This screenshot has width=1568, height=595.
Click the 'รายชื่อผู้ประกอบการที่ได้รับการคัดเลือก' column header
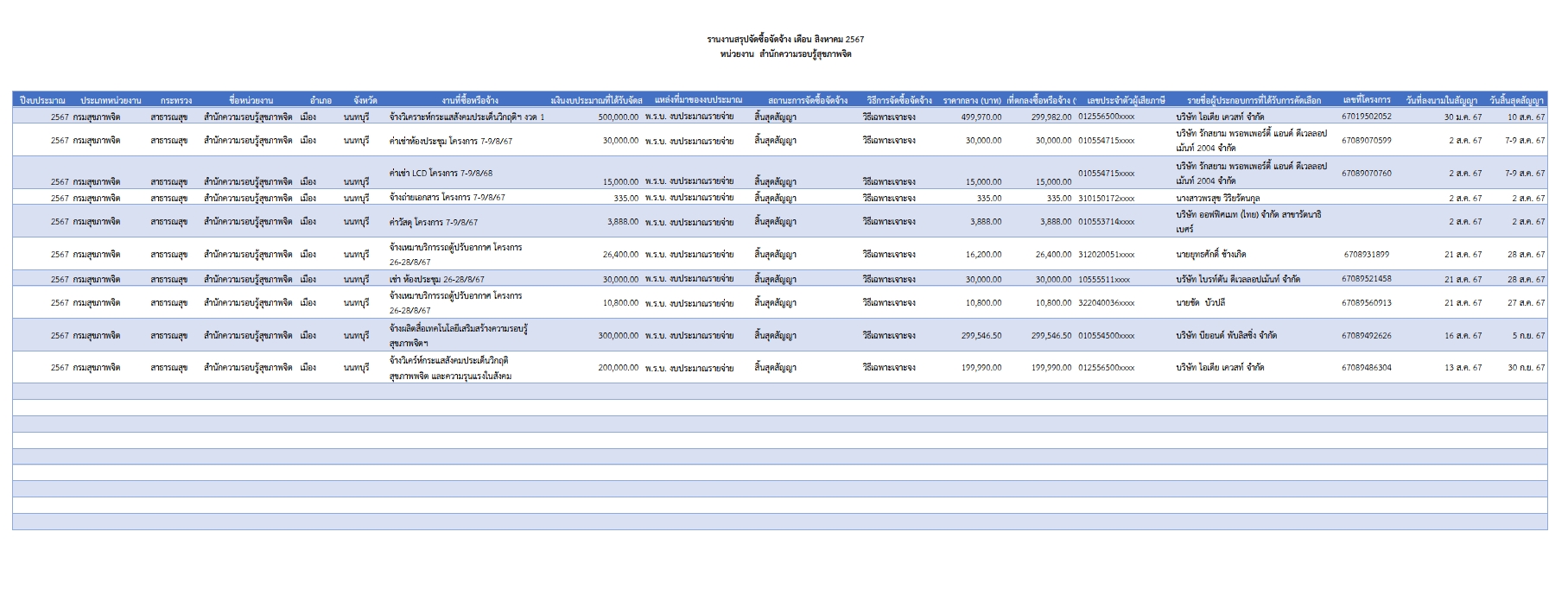pos(1254,100)
